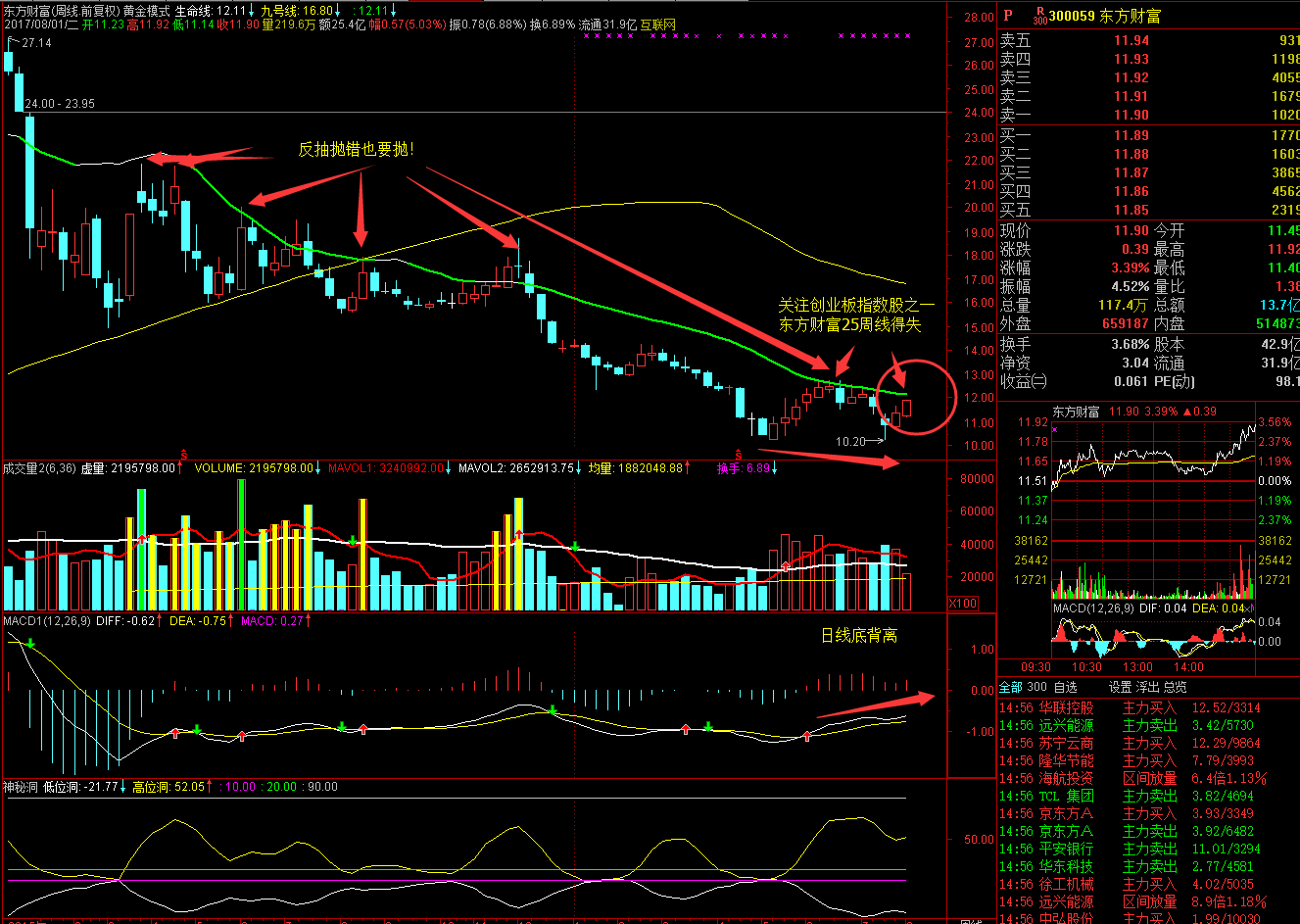Viewport: 1300px width, 924px height.
Task: Switch to the 自选 tab
Action: [1066, 687]
